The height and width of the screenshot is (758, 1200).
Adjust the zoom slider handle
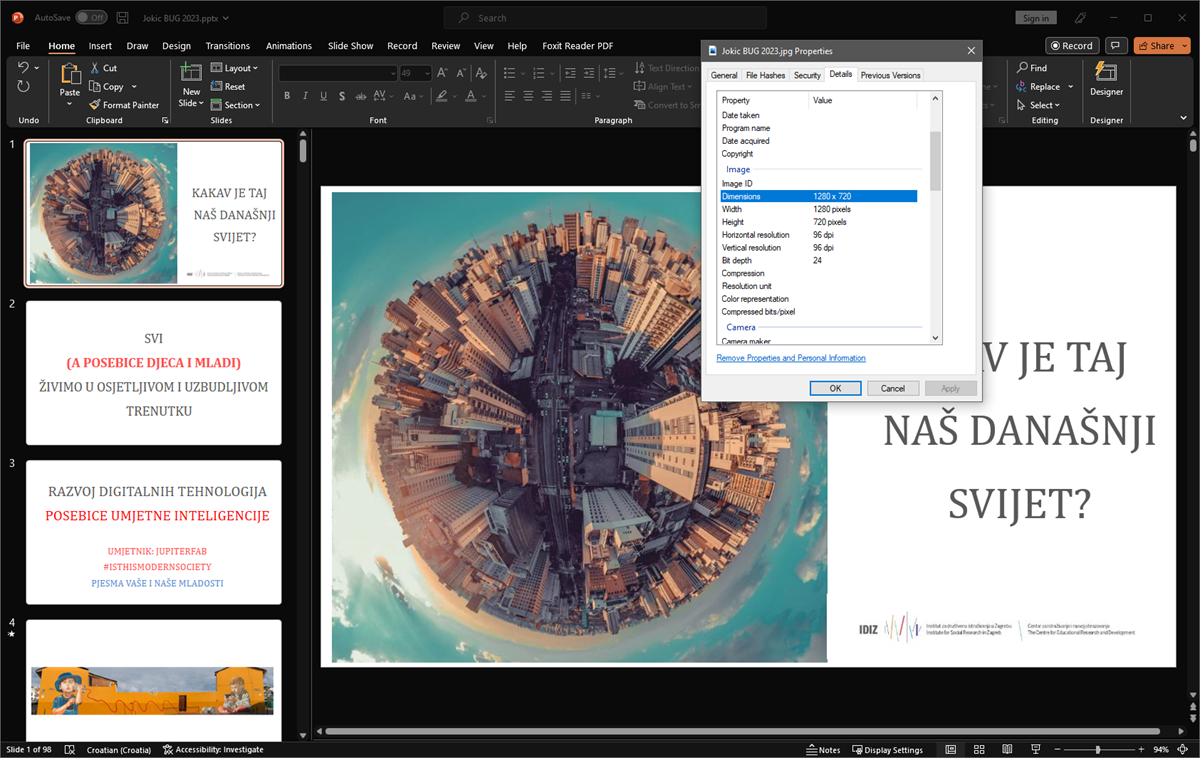click(x=1098, y=750)
